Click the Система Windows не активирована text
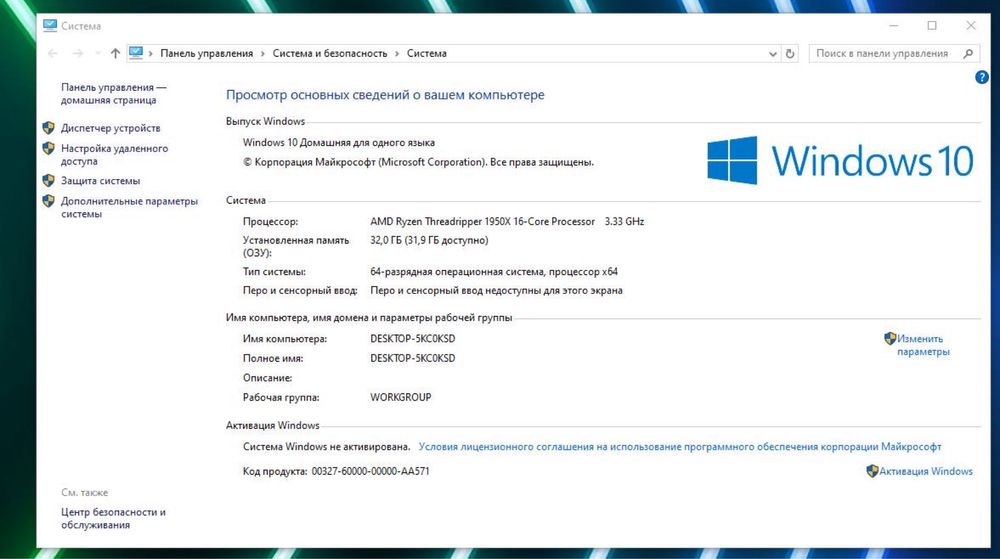 326,447
